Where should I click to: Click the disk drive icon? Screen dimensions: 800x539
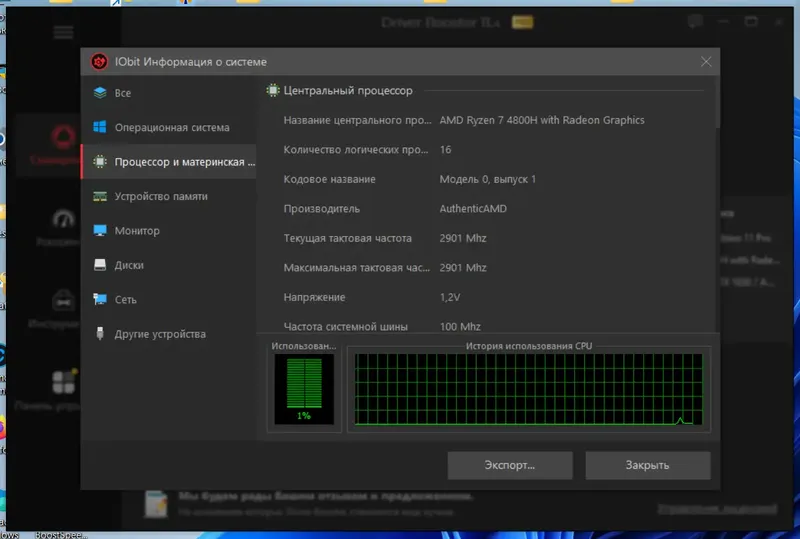[x=100, y=264]
